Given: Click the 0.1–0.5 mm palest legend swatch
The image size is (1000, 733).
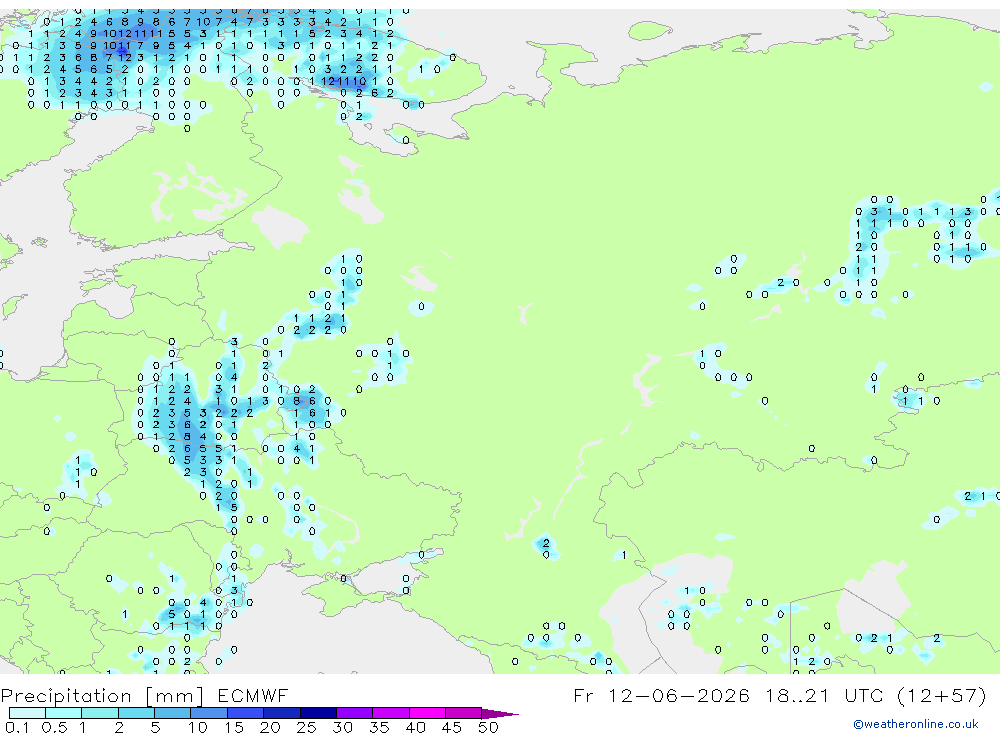Looking at the screenshot, I should click(27, 713).
